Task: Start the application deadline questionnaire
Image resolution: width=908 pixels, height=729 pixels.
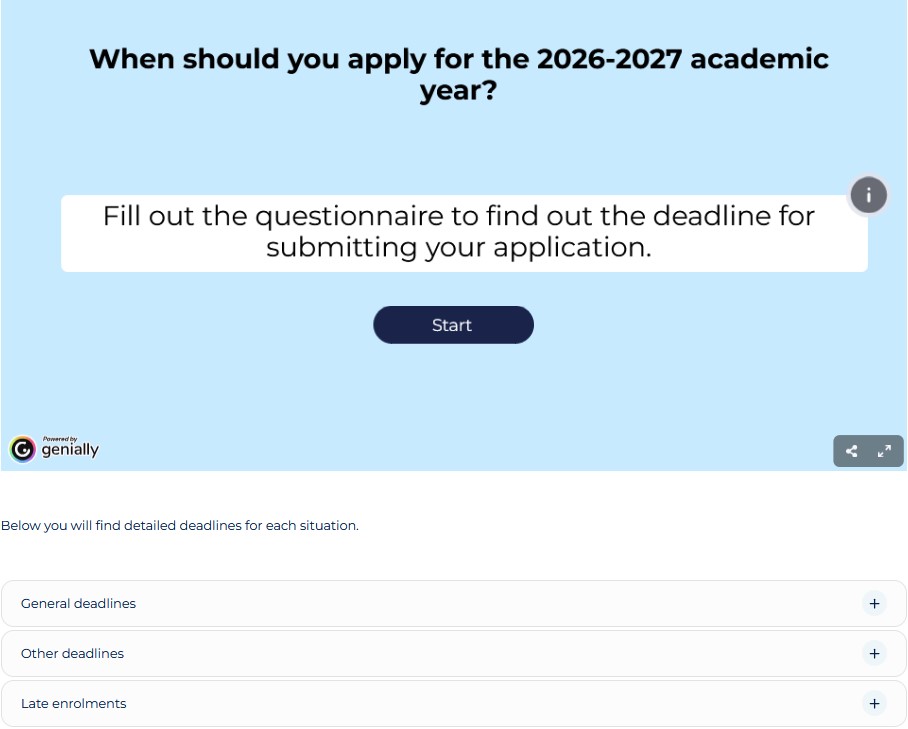Action: click(453, 325)
